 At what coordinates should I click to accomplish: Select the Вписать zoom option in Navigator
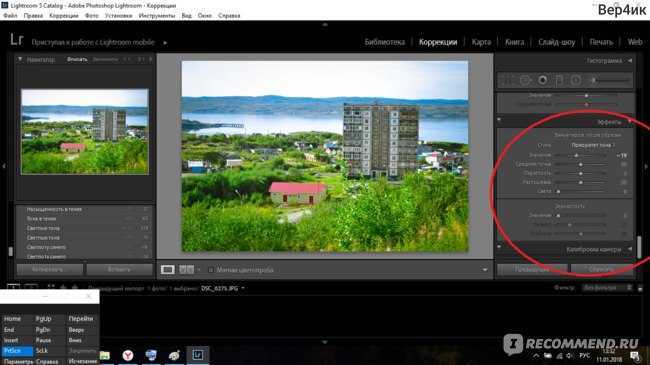[x=77, y=59]
